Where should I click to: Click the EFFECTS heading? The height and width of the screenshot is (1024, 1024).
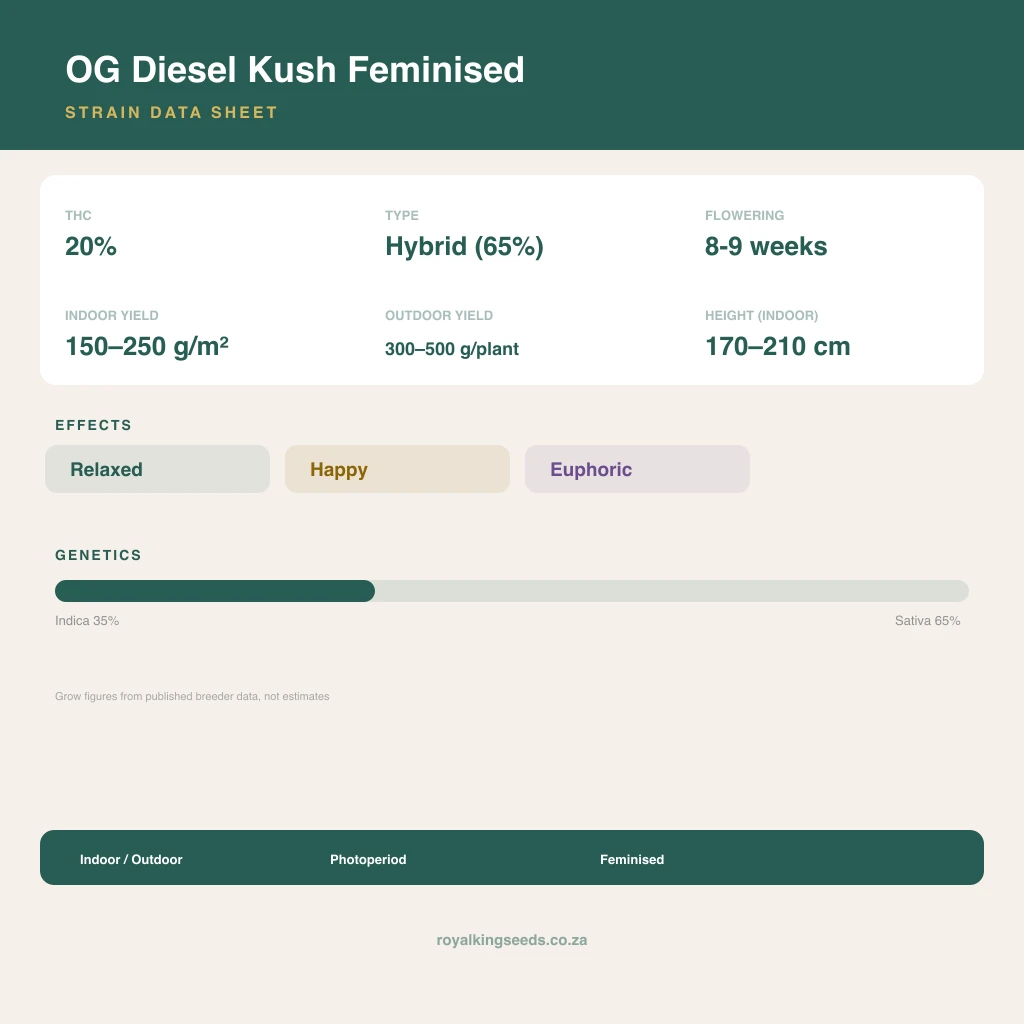(x=93, y=425)
